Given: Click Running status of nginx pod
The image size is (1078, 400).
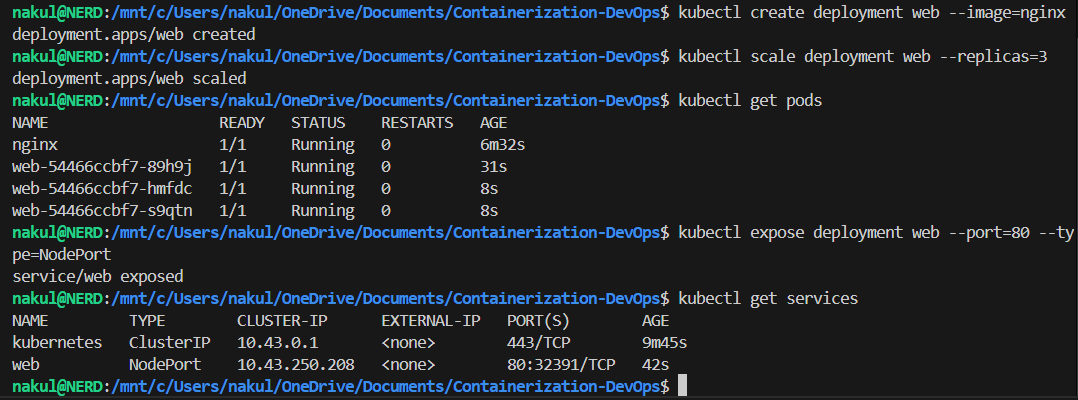Looking at the screenshot, I should 322,146.
